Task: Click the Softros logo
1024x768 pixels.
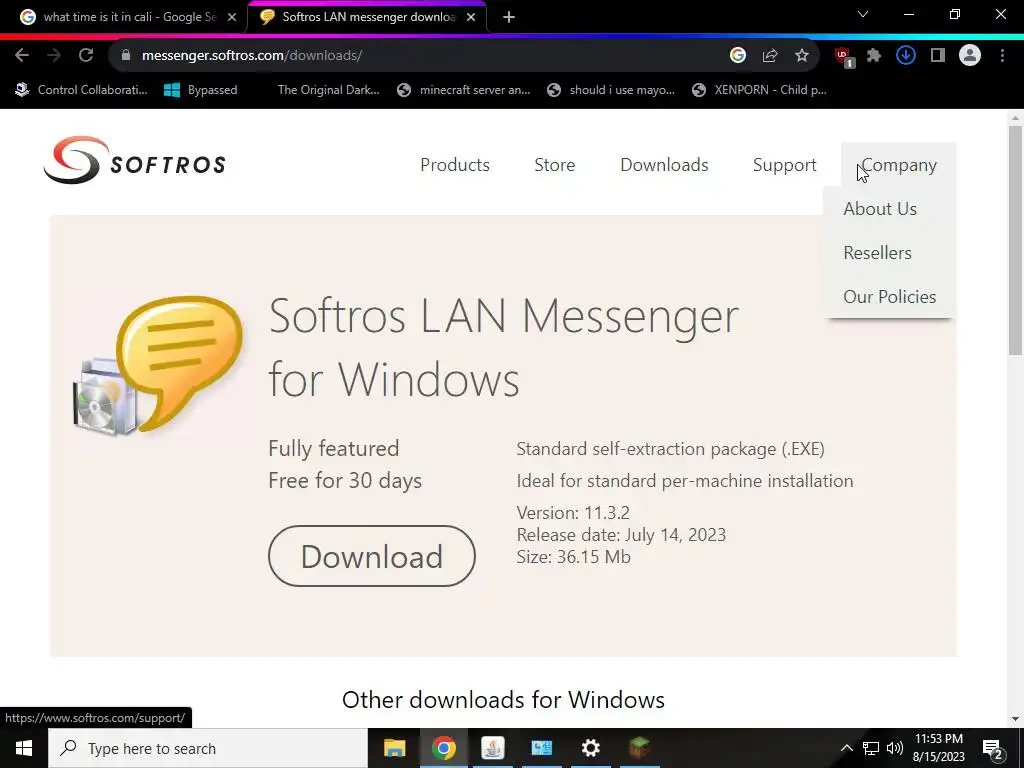Action: pyautogui.click(x=135, y=161)
